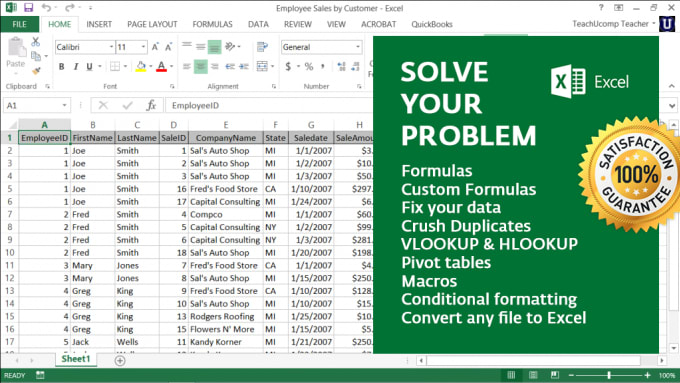Click the Cut scissors icon
Image resolution: width=680 pixels, height=383 pixels.
(x=36, y=42)
